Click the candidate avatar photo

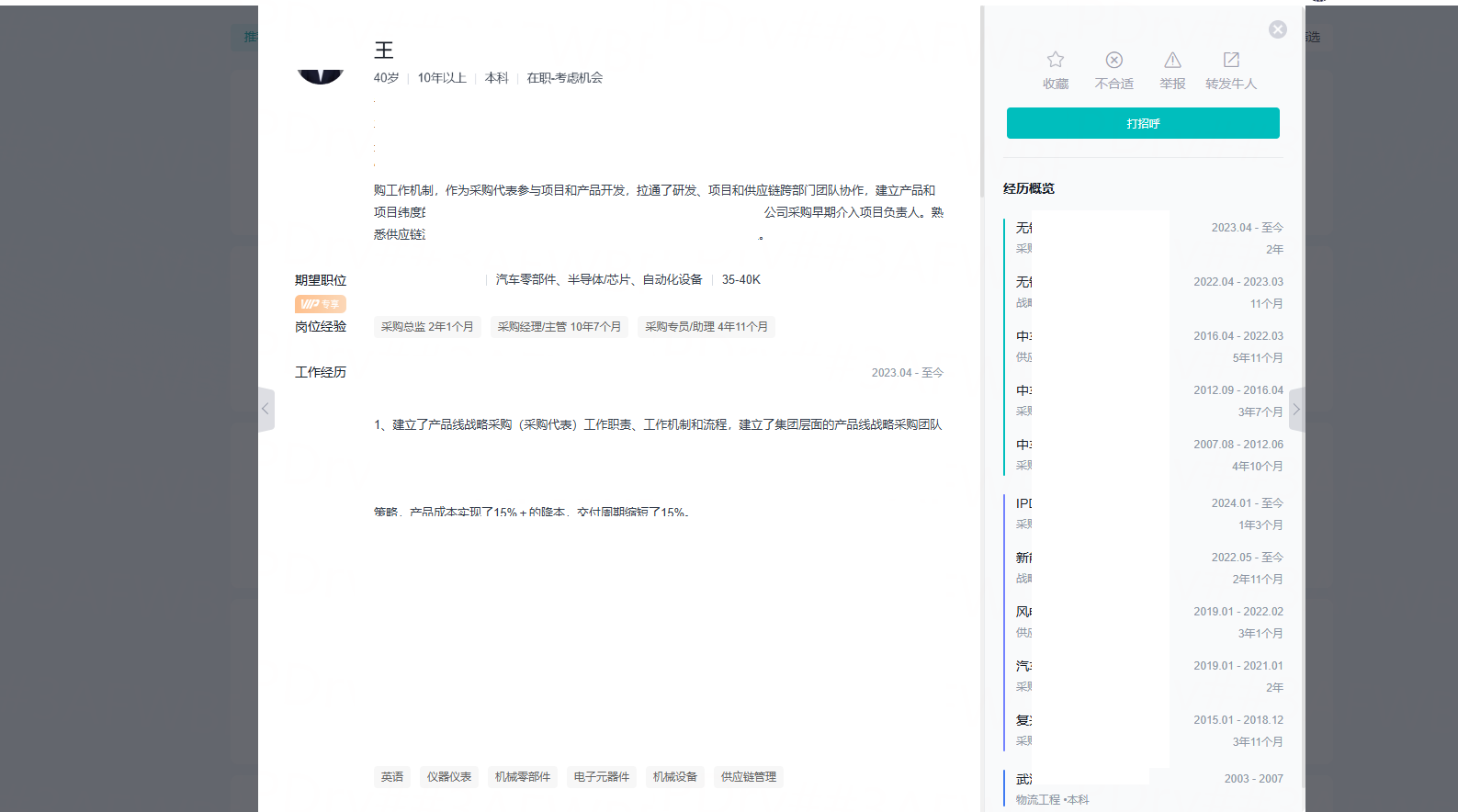[321, 72]
